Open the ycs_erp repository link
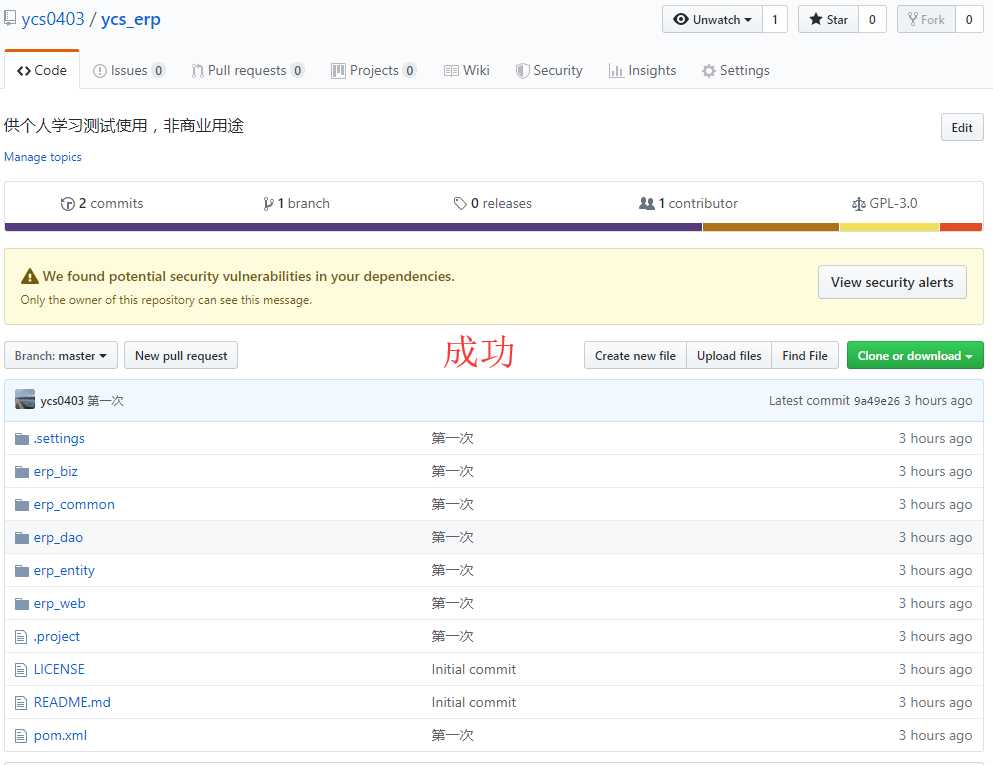993x765 pixels. click(x=130, y=19)
